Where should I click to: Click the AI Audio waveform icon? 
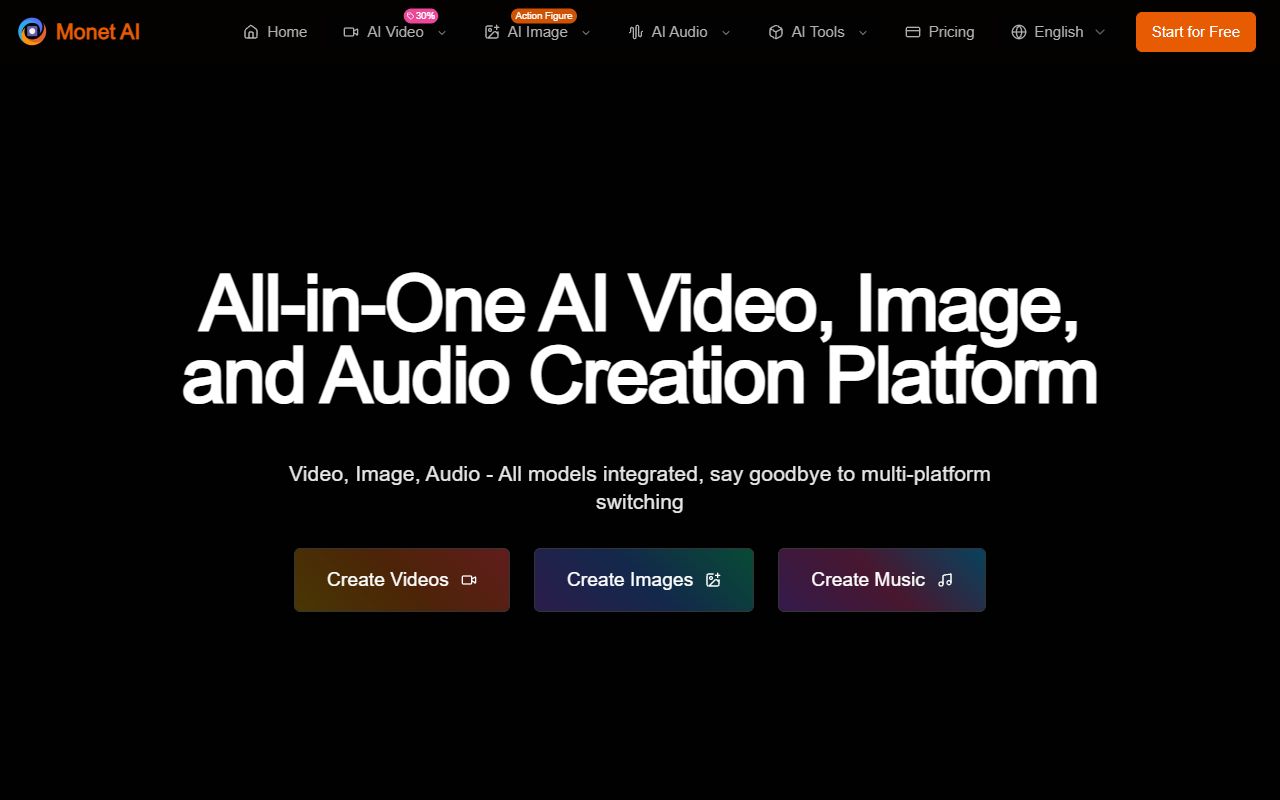pyautogui.click(x=636, y=32)
